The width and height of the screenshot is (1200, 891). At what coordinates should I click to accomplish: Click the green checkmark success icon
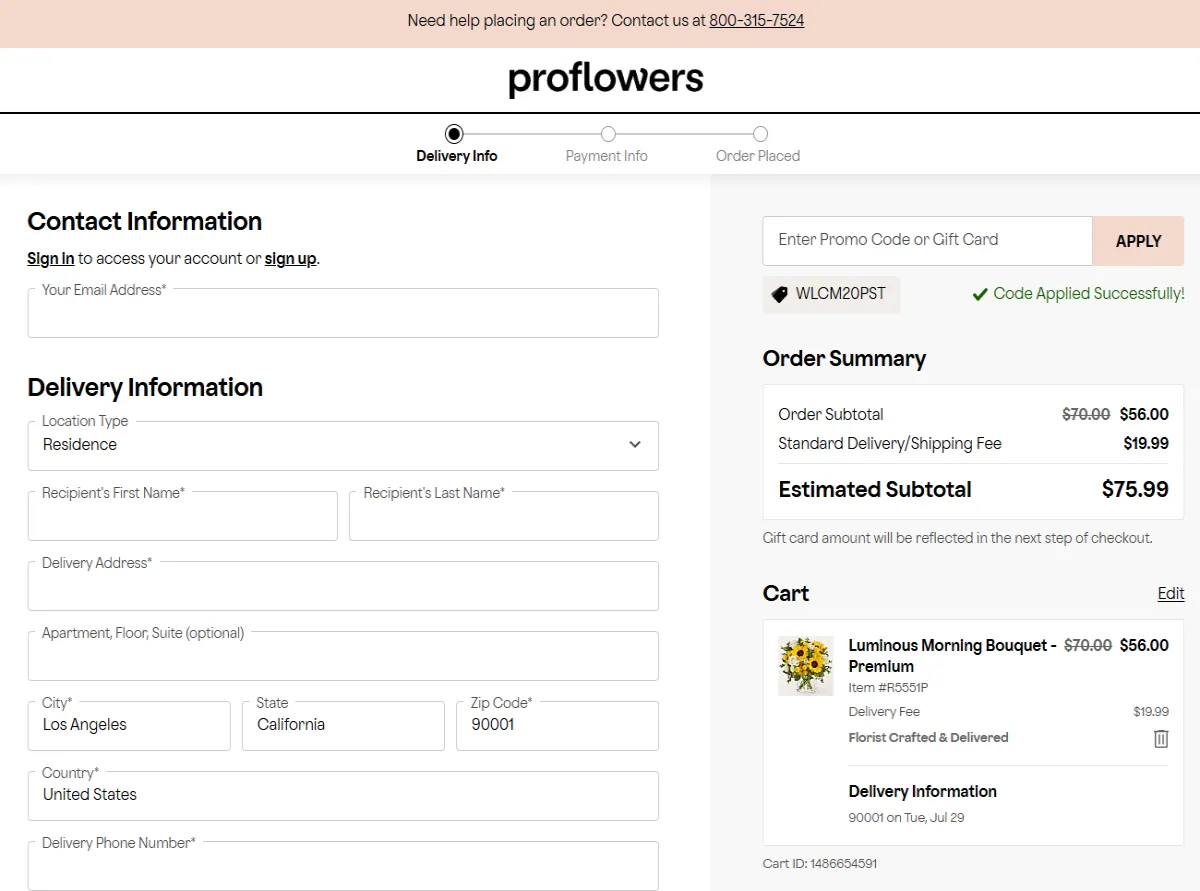coord(980,295)
